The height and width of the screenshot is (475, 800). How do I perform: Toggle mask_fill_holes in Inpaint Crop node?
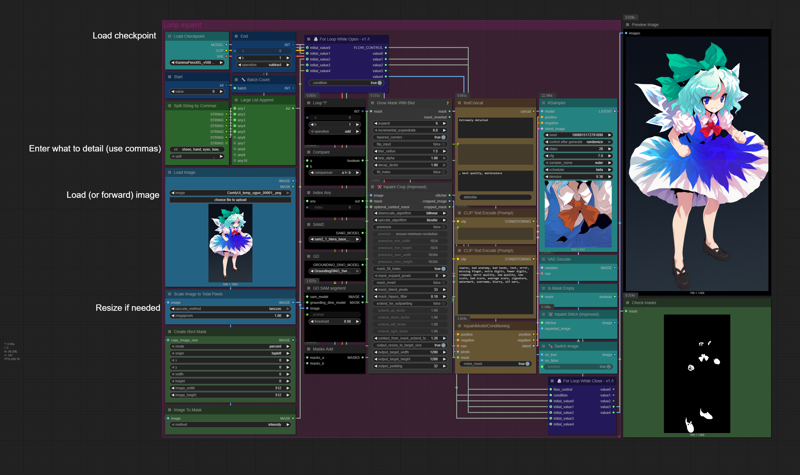[410, 268]
